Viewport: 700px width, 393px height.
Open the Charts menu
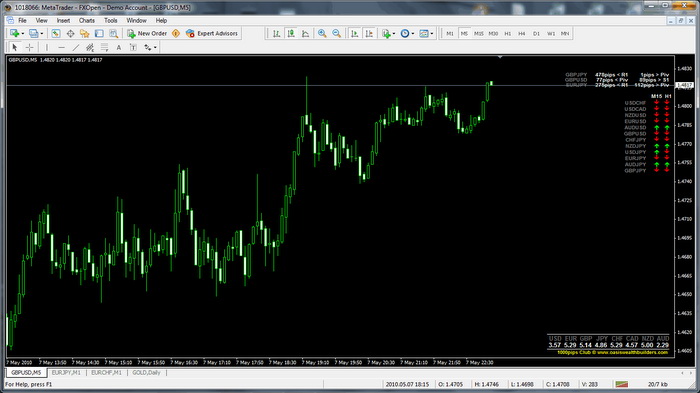click(x=87, y=21)
